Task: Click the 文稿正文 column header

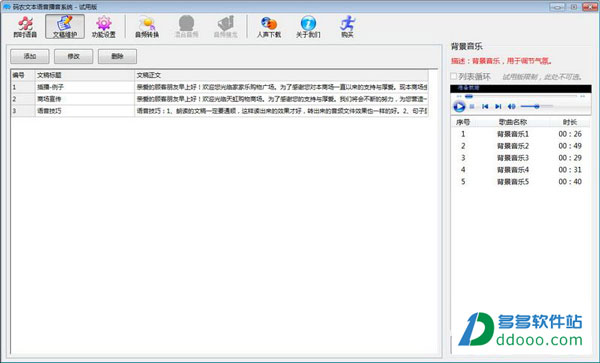Action: pos(281,75)
